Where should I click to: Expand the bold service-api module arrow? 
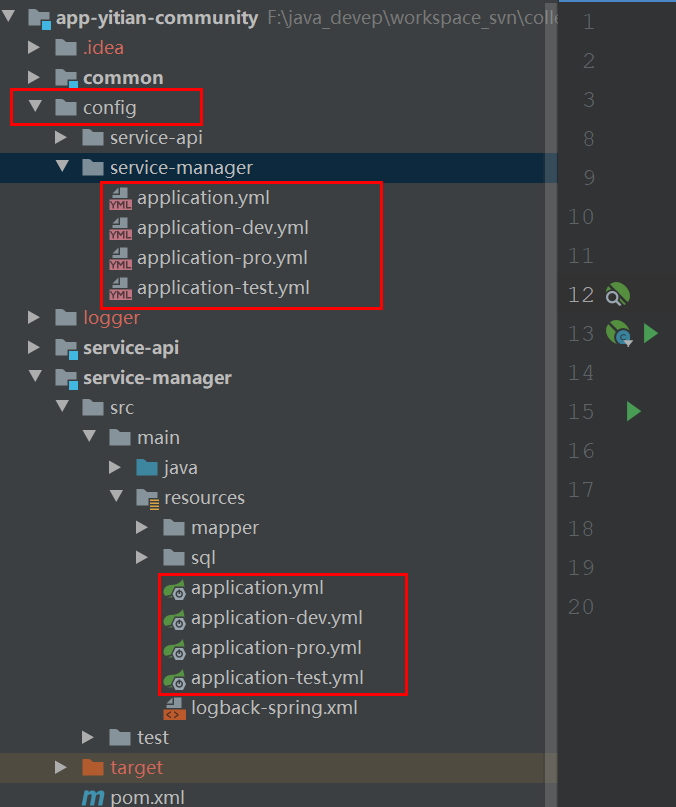point(34,347)
